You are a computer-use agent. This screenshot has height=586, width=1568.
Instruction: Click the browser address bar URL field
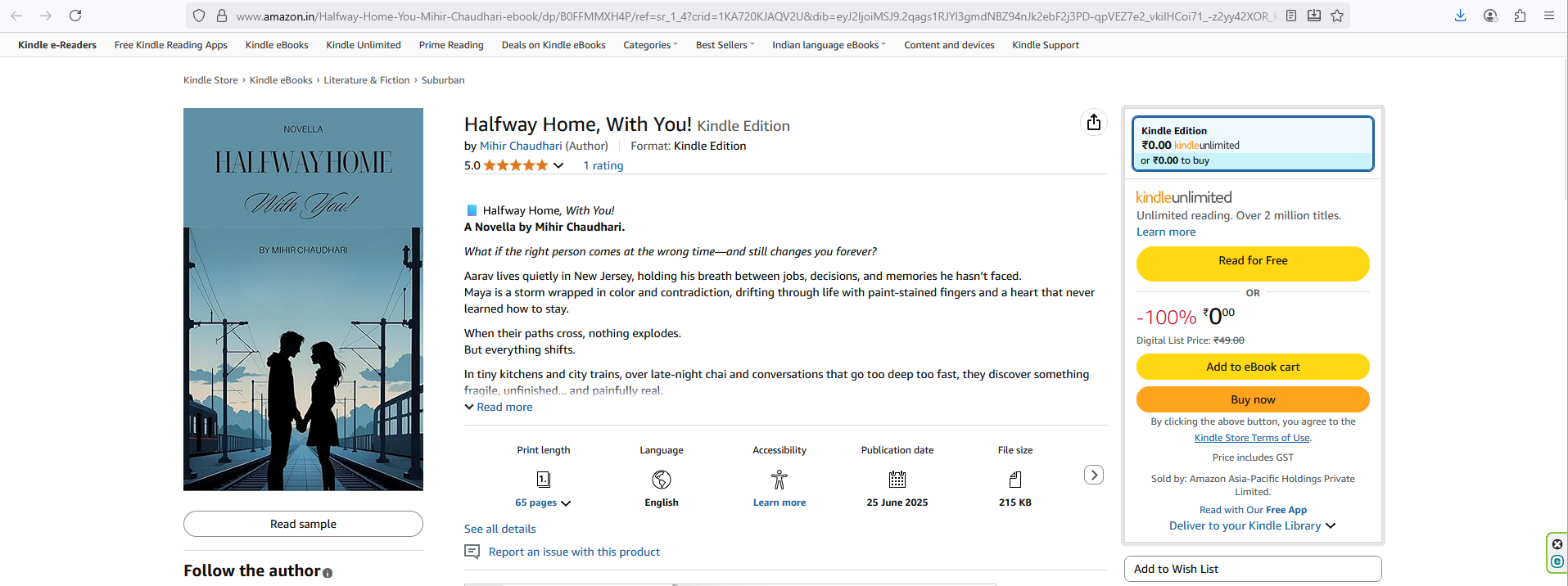[737, 16]
